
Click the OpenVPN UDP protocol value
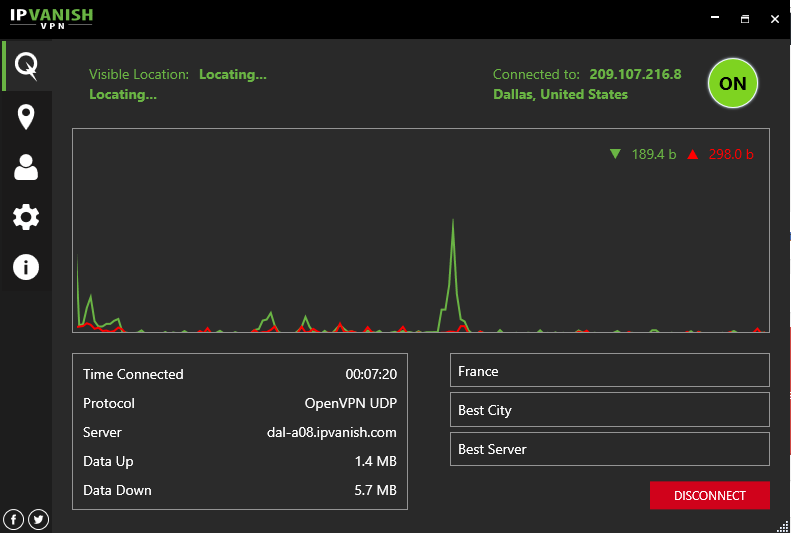pos(351,403)
